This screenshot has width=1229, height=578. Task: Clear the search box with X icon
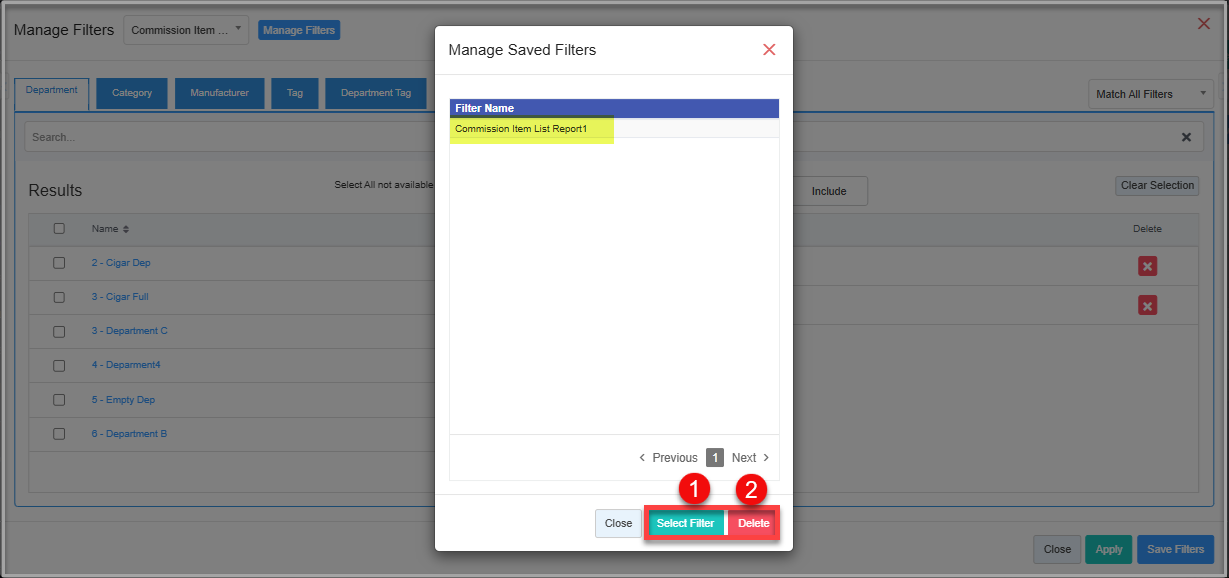click(1186, 137)
